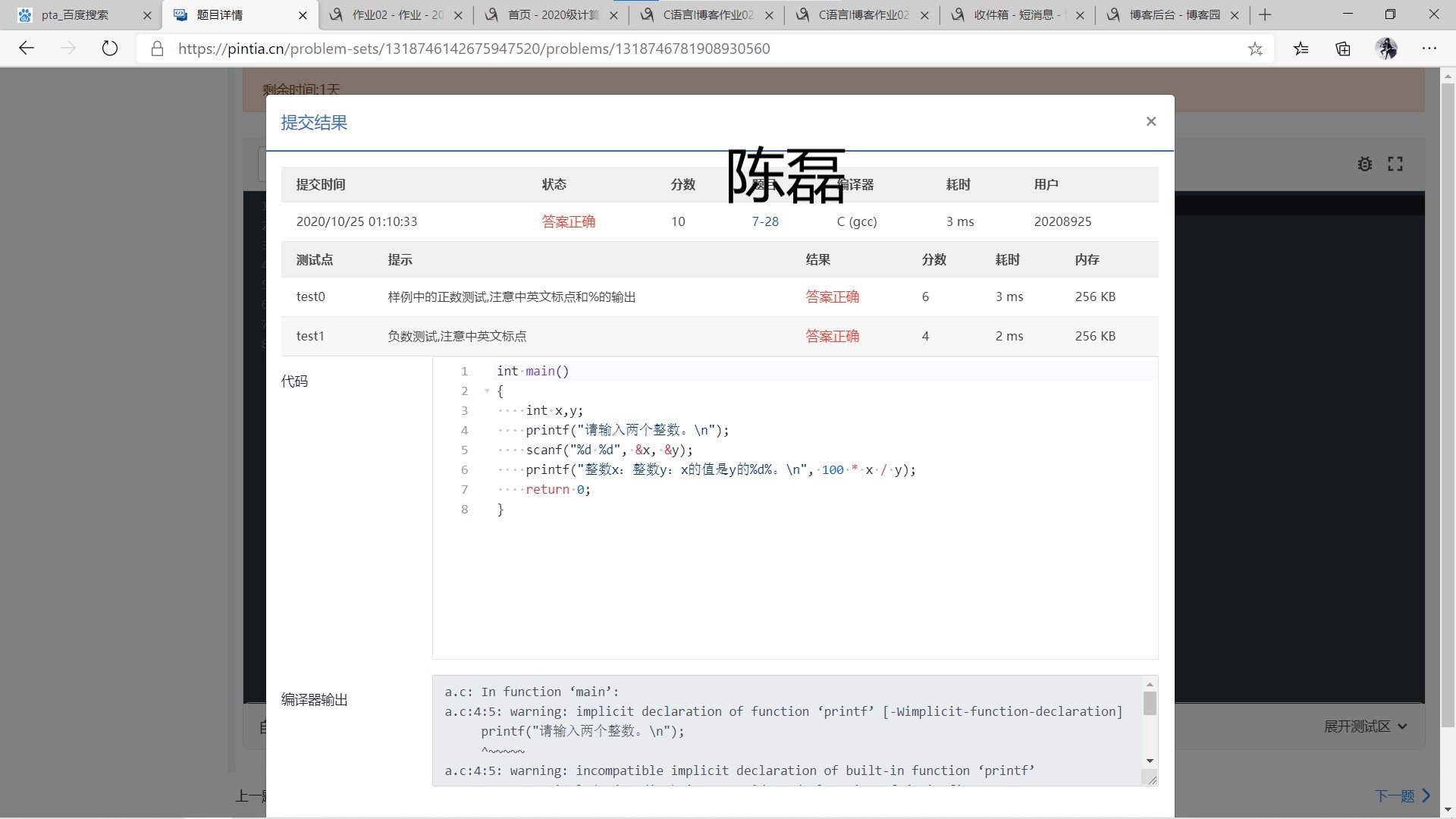
Task: Toggle fullscreen editor icon
Action: pos(1395,164)
